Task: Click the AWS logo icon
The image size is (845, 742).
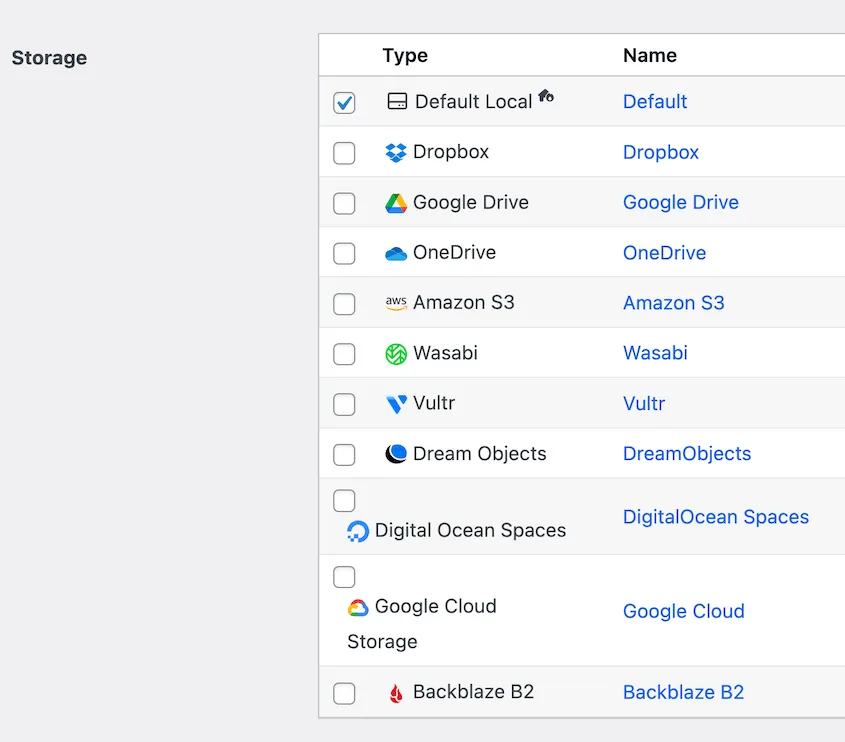Action: tap(396, 303)
